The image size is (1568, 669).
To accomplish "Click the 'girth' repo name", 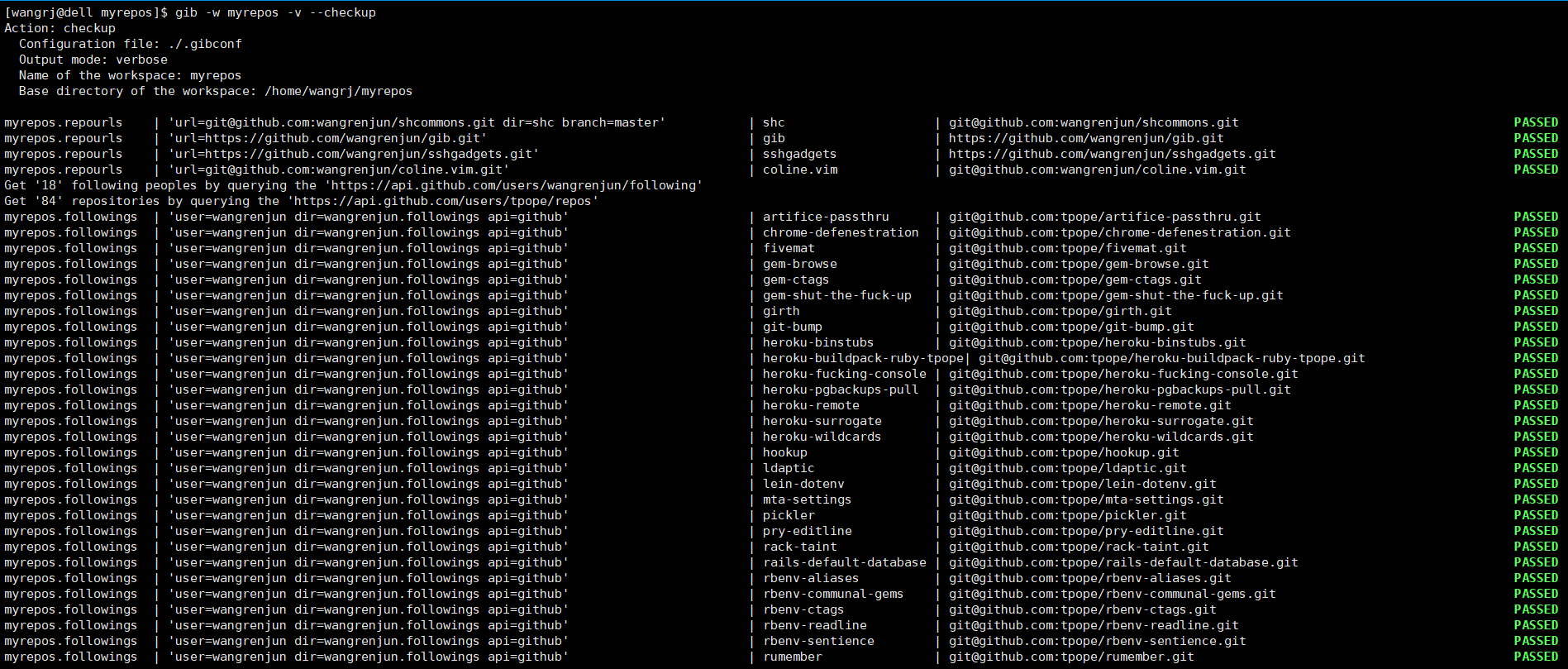I will (781, 311).
